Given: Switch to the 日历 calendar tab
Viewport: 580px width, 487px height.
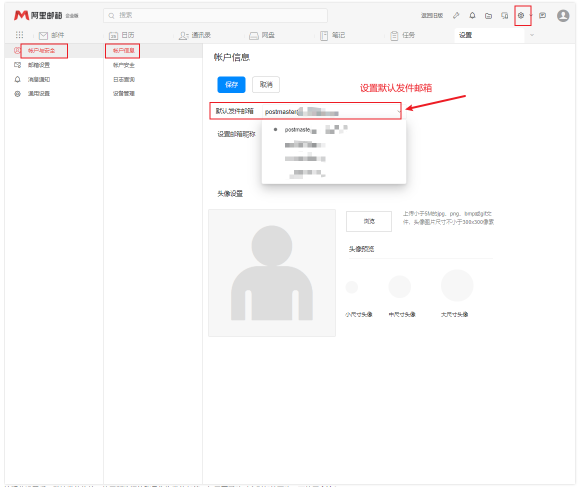Looking at the screenshot, I should coord(121,35).
